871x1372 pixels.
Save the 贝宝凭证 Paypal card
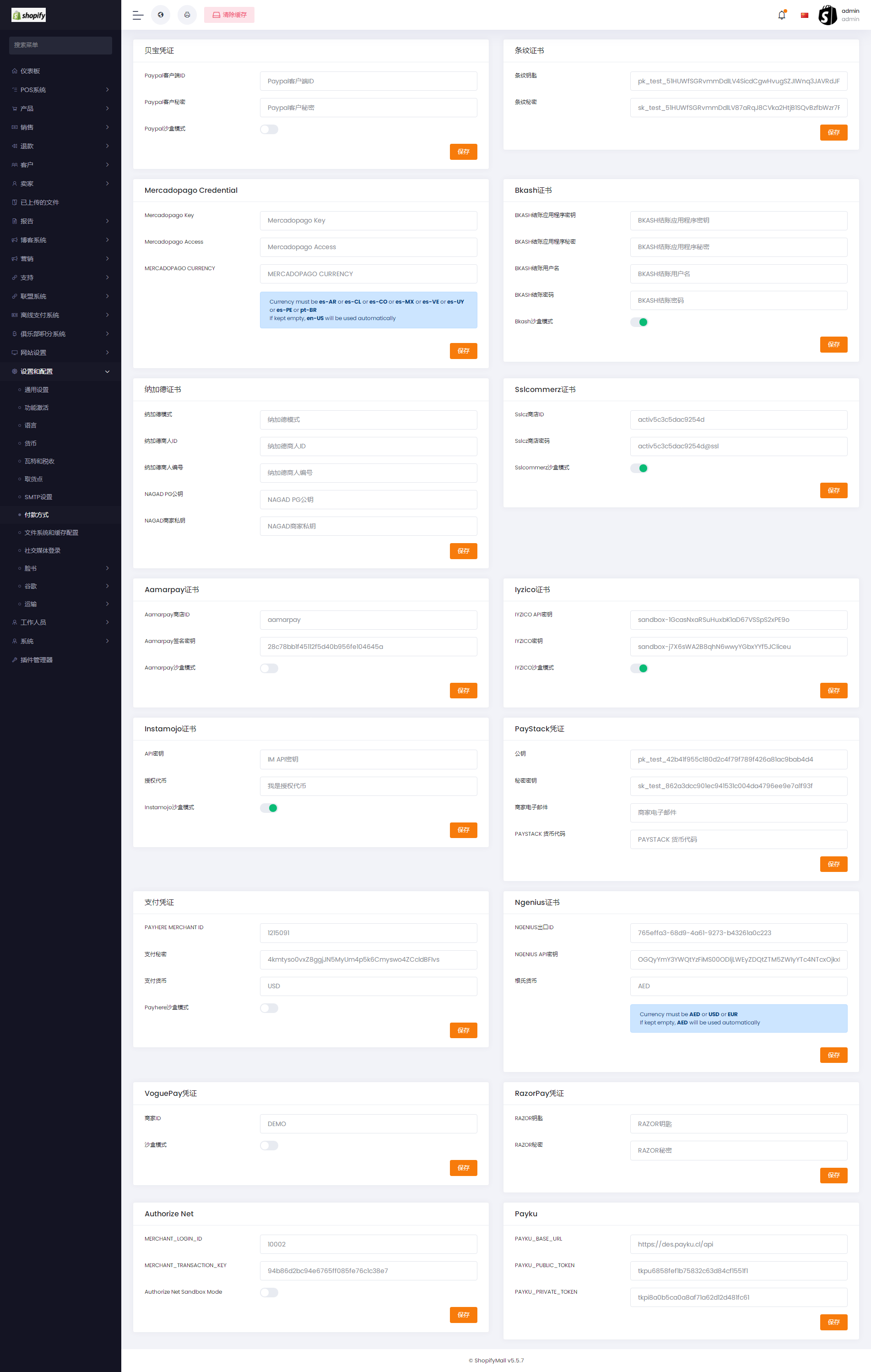[463, 152]
